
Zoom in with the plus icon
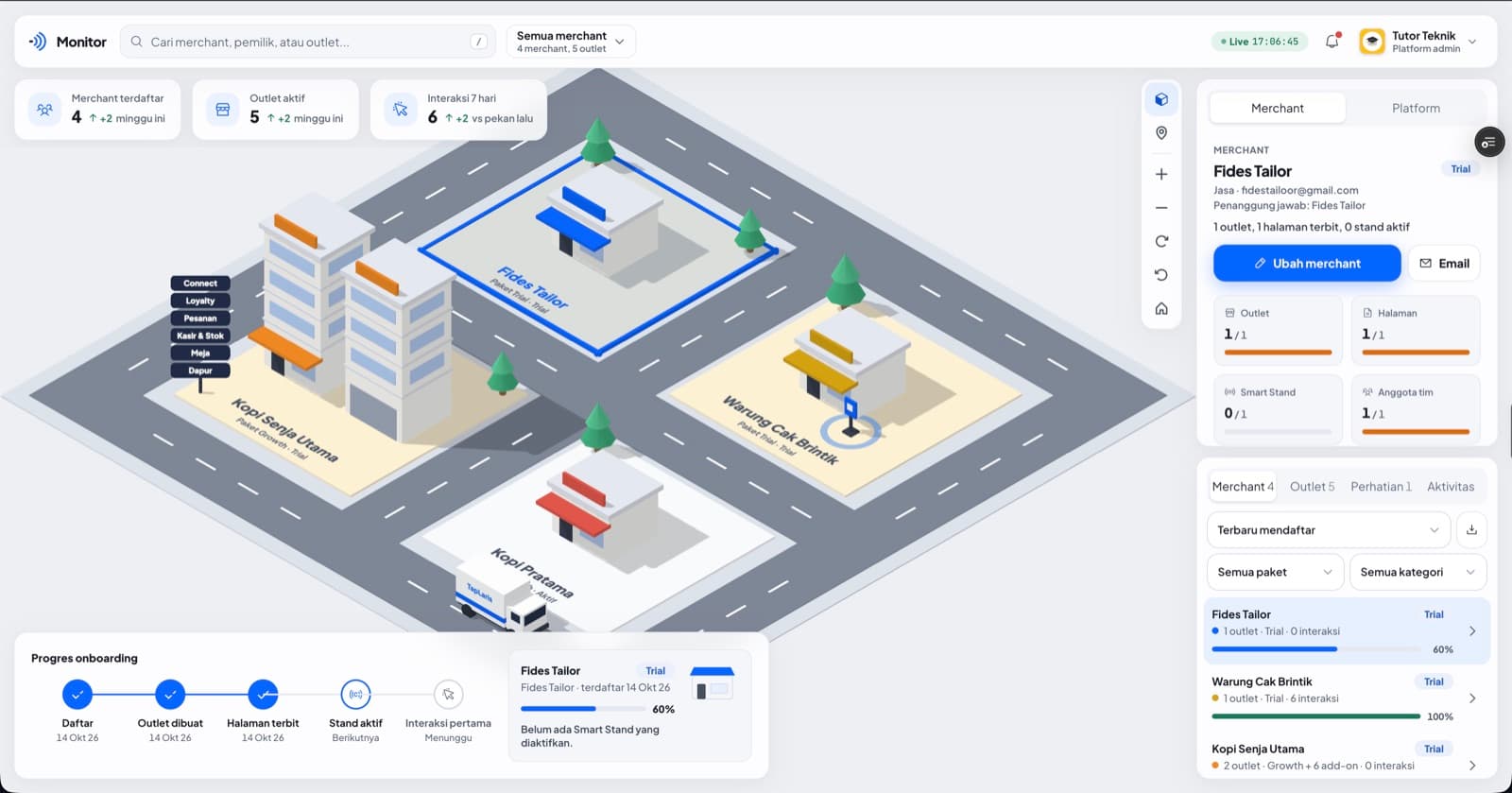pyautogui.click(x=1161, y=174)
